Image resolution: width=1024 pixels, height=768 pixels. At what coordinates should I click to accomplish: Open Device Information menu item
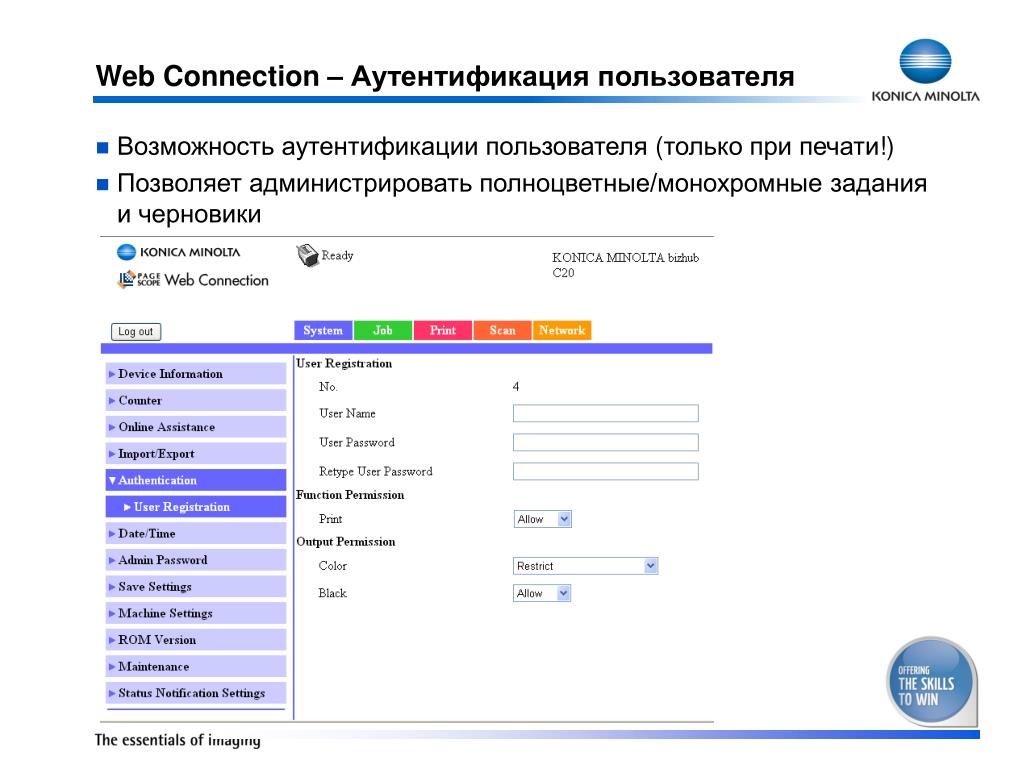point(196,374)
